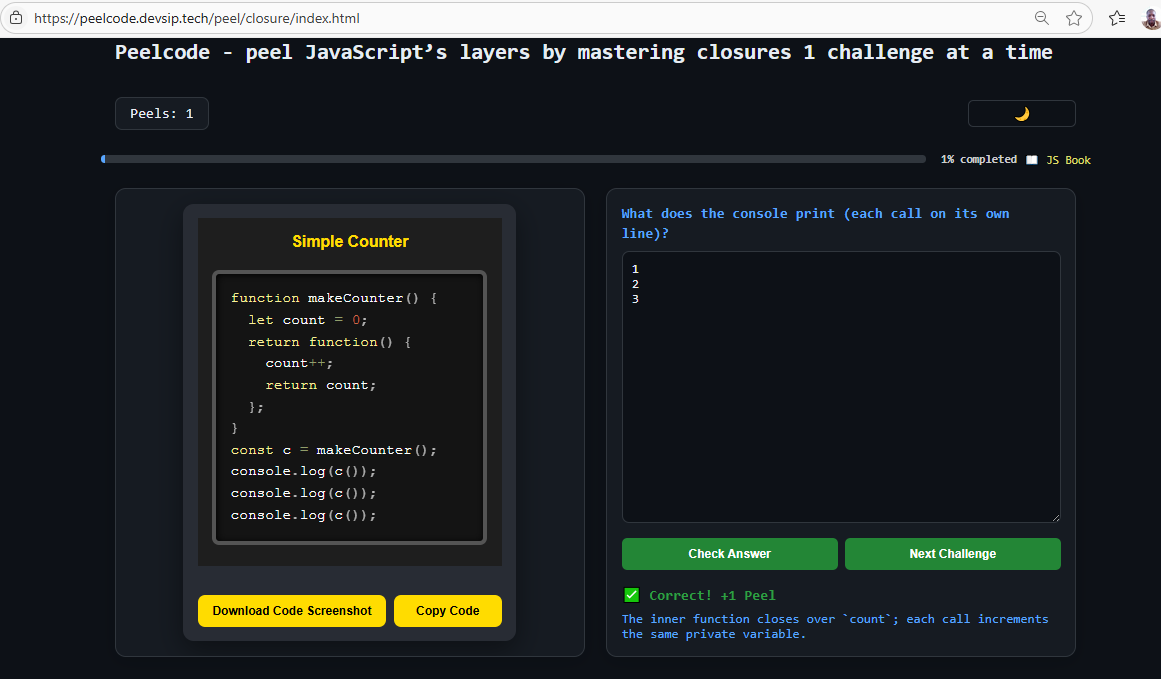
Task: Open the favorites list icon in the toolbar
Action: (x=1117, y=18)
